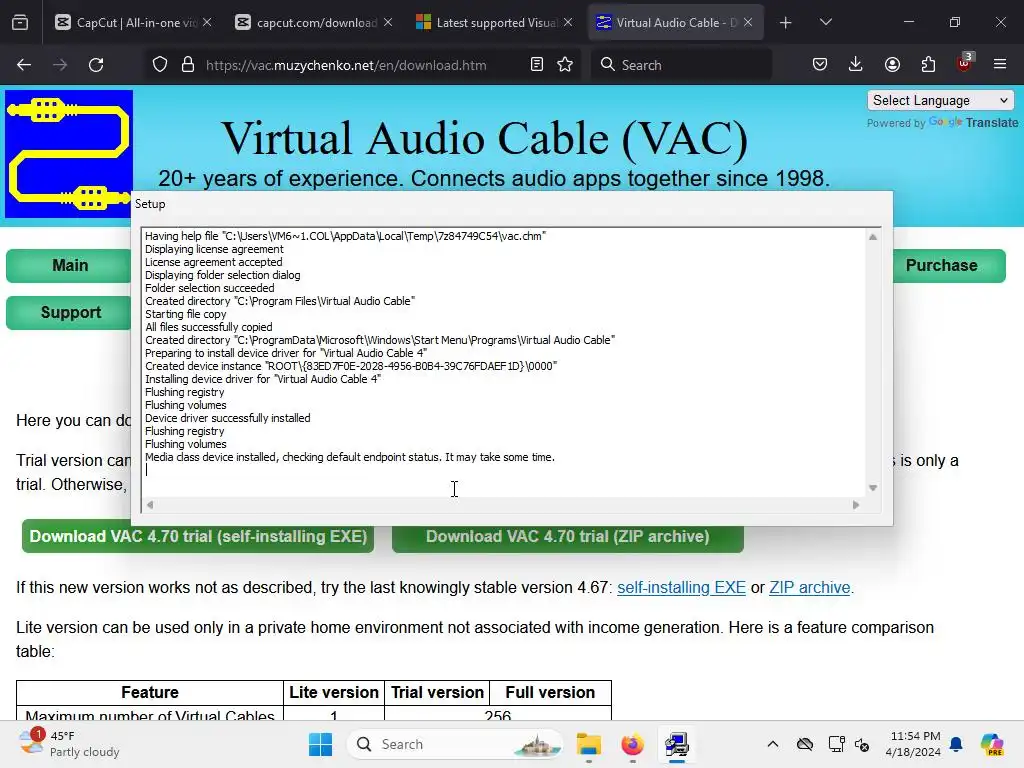Bookmark this page with star icon
This screenshot has width=1024, height=768.
click(566, 65)
